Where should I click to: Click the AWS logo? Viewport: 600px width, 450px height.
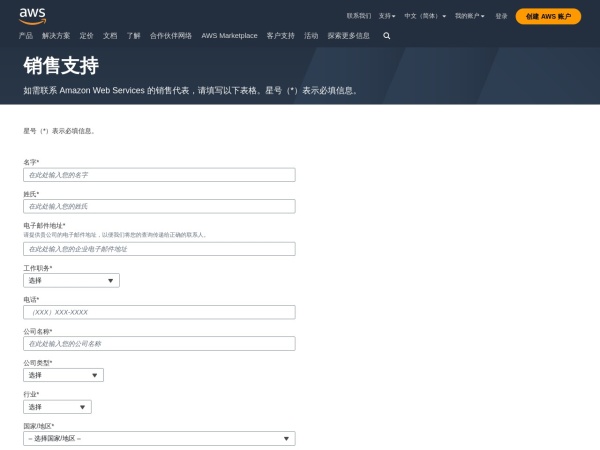(33, 14)
